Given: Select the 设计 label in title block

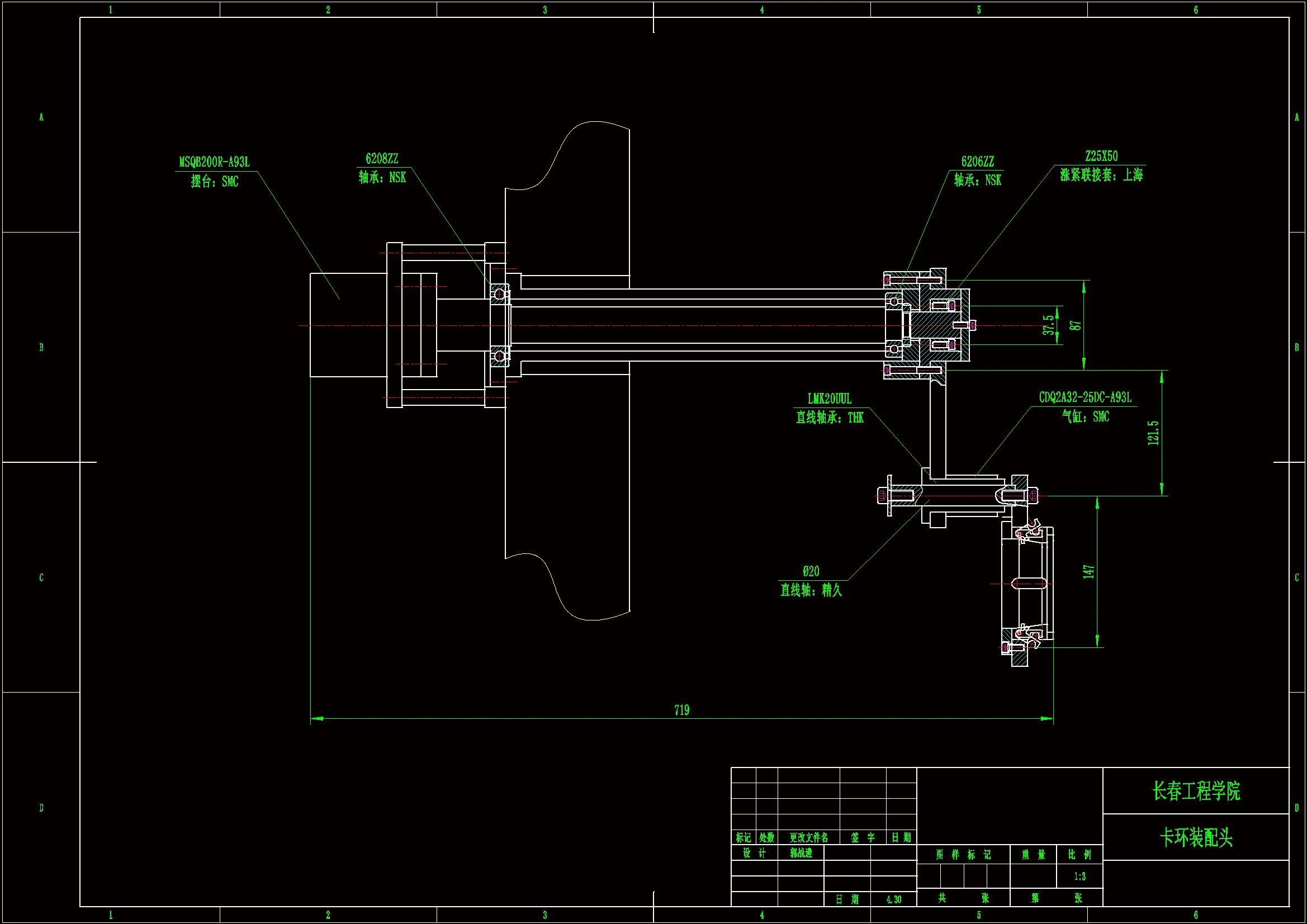Looking at the screenshot, I should point(754,853).
